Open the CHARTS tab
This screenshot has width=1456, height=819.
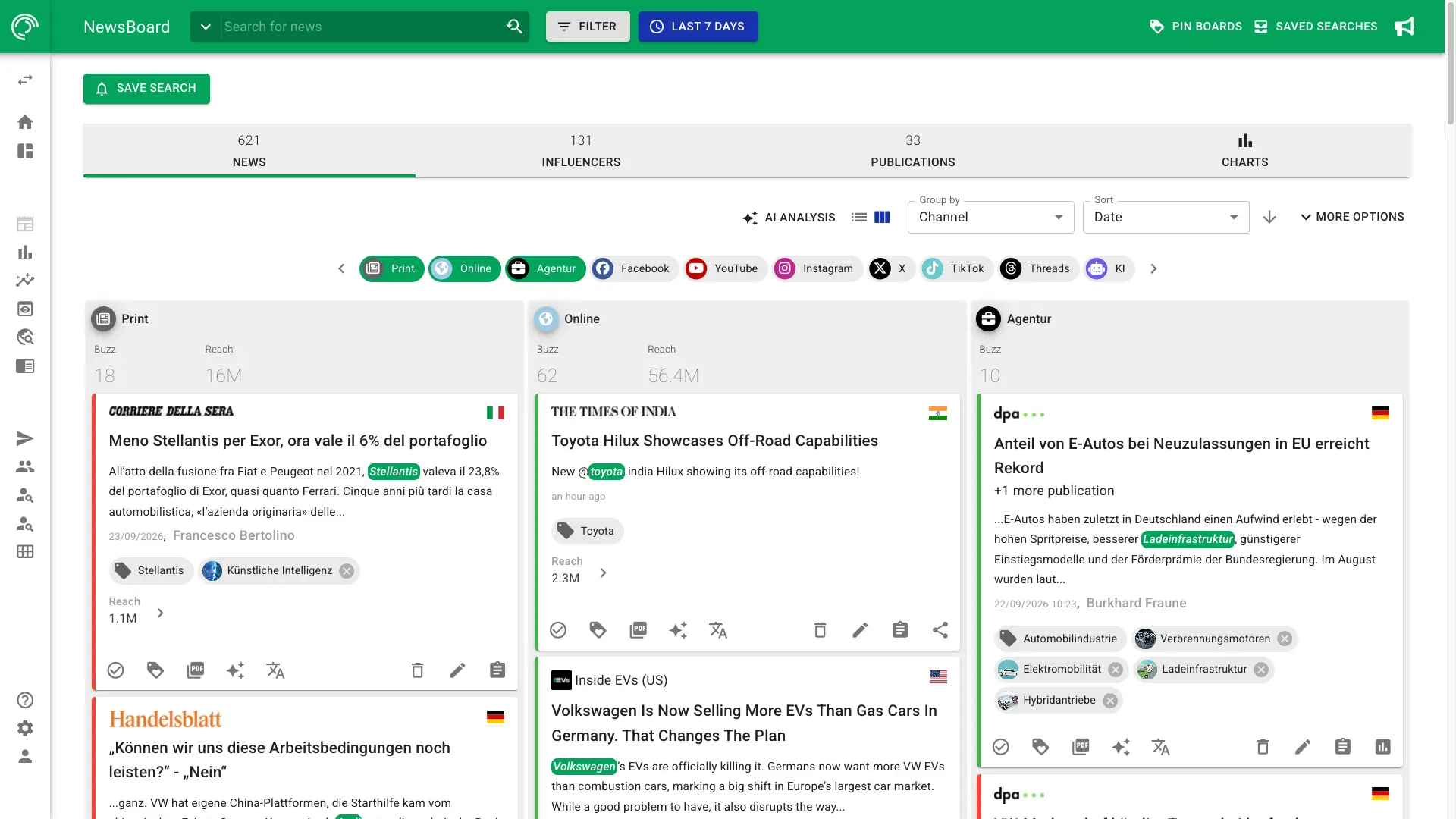tap(1244, 151)
